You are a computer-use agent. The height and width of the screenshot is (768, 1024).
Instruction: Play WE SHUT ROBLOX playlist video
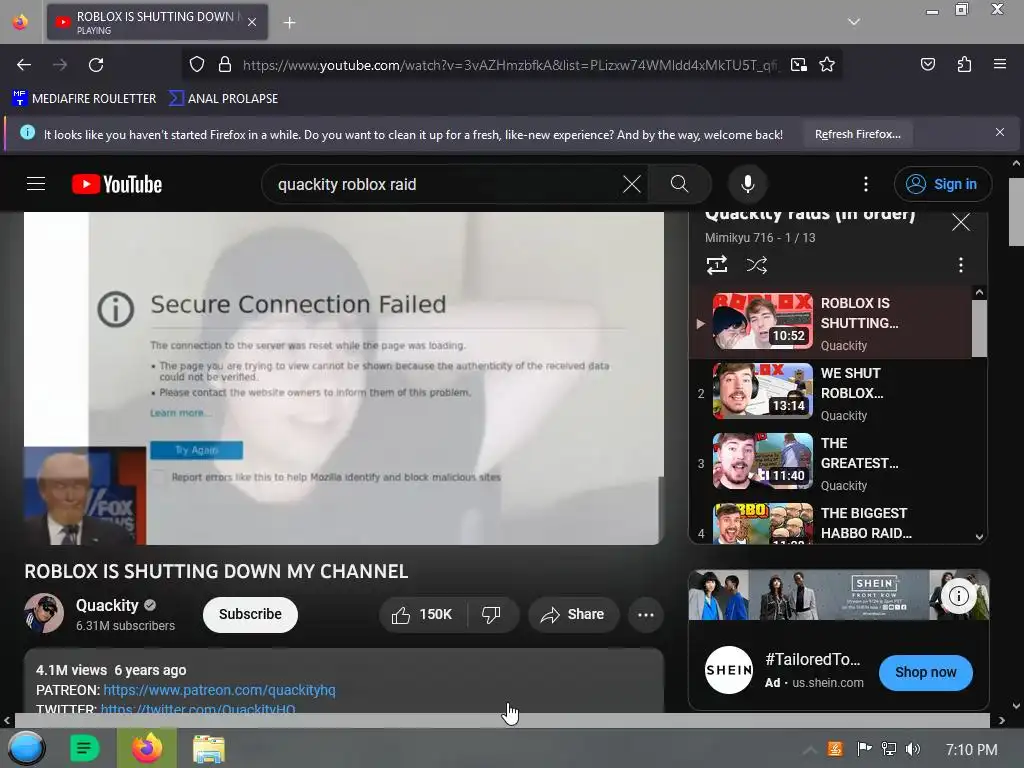coord(832,394)
